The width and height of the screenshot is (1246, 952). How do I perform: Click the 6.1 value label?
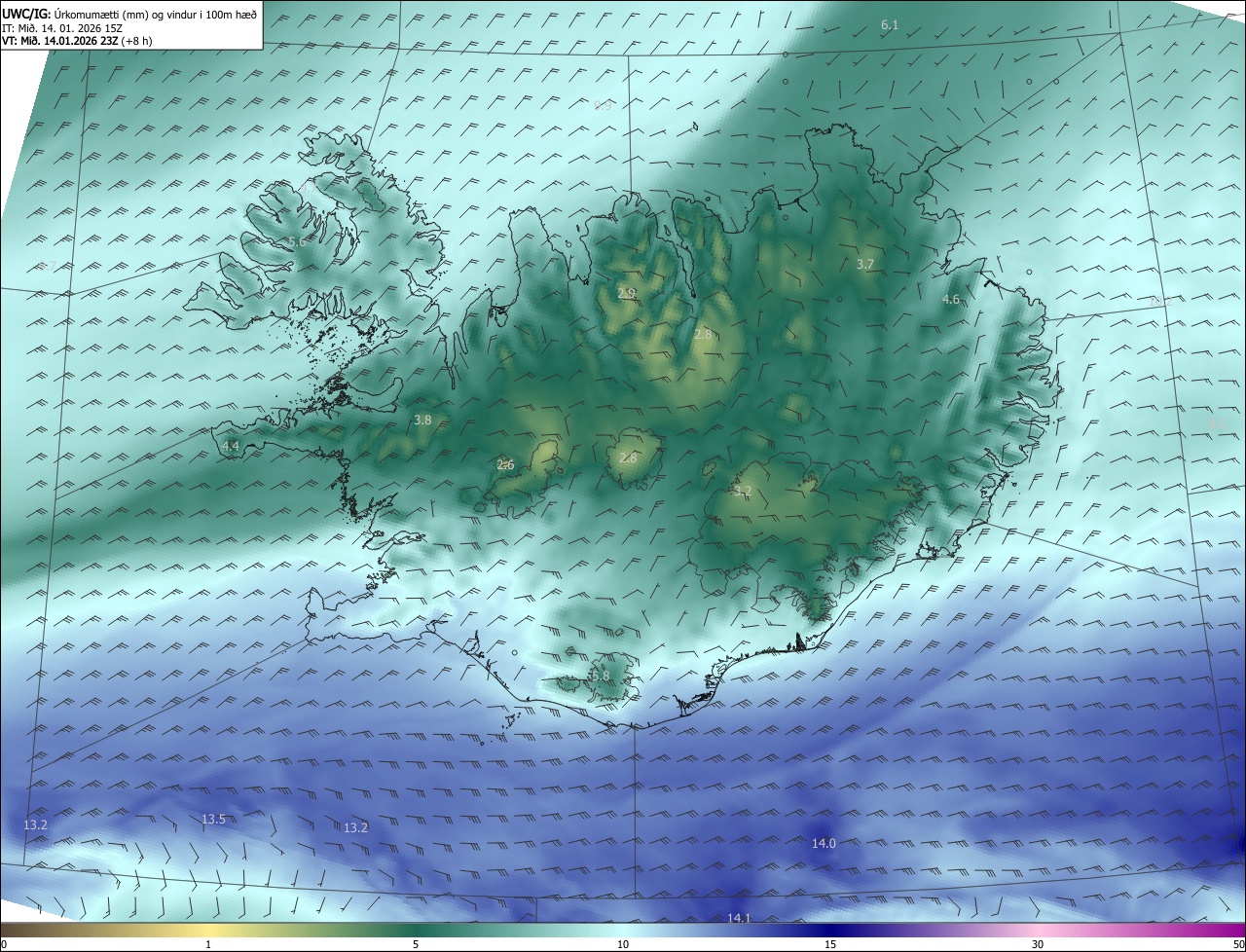(x=890, y=24)
